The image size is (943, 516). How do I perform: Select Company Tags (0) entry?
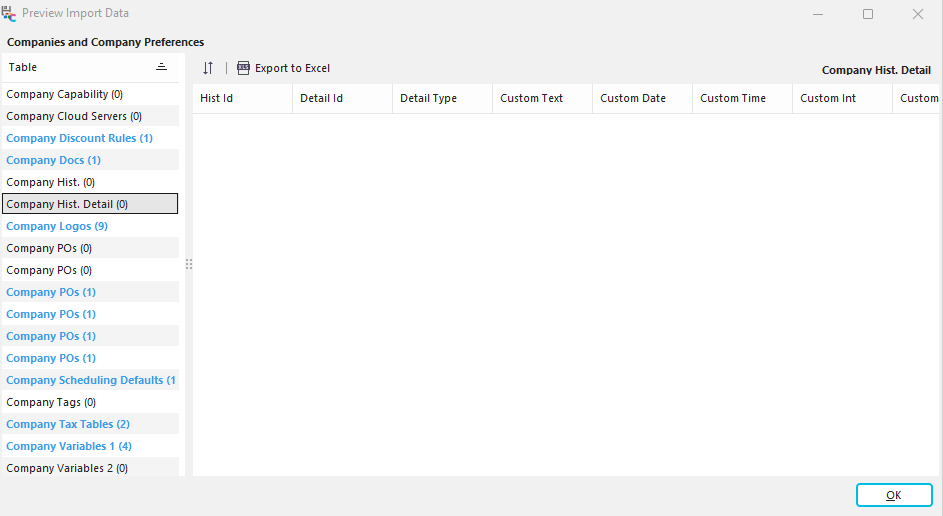(x=51, y=402)
